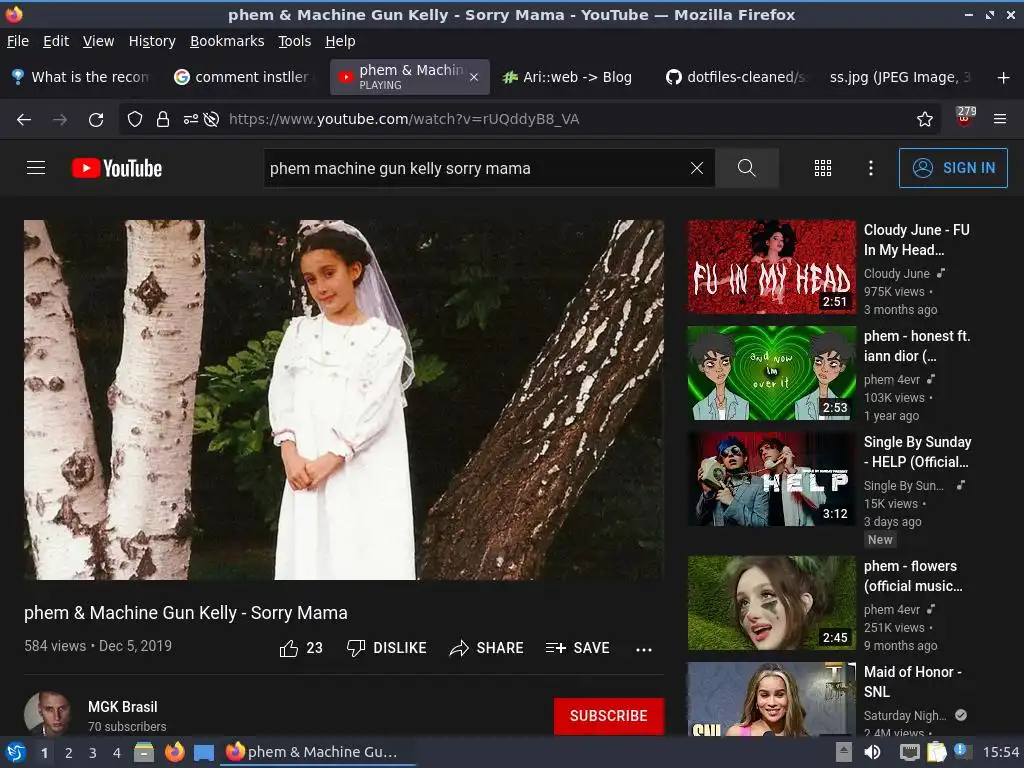Image resolution: width=1024 pixels, height=768 pixels.
Task: Click the main video player
Action: (x=344, y=400)
